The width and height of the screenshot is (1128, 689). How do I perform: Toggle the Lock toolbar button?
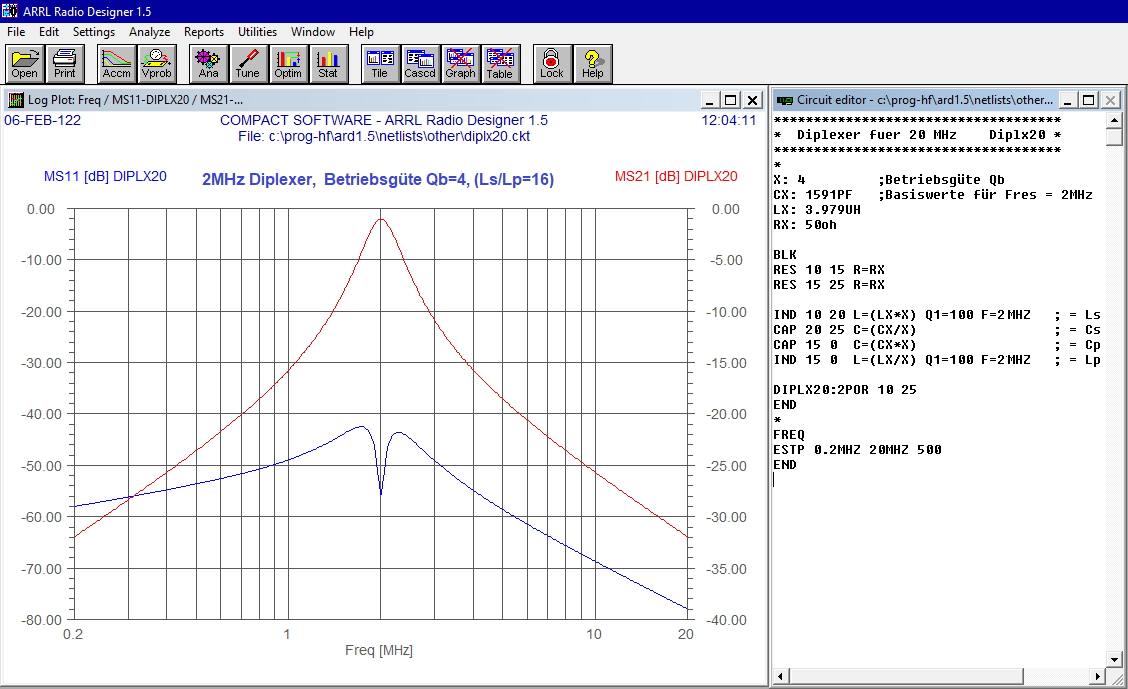[552, 63]
